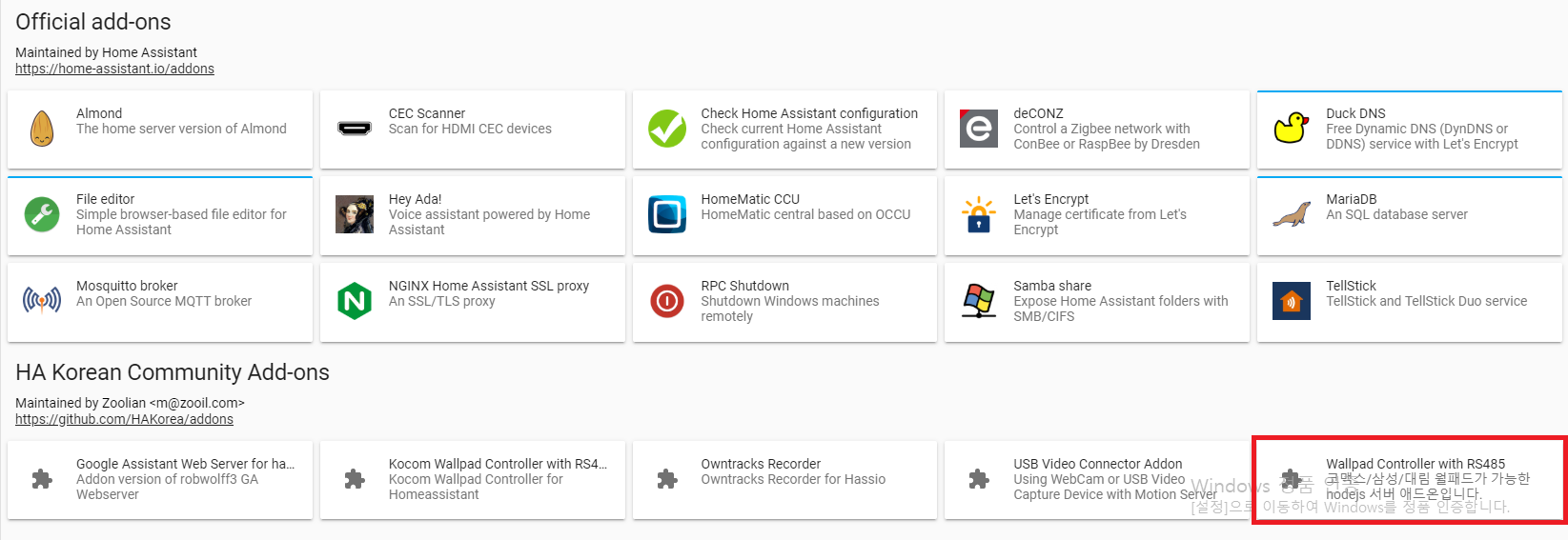Open the Mosquitto broker add-on title

(x=127, y=286)
